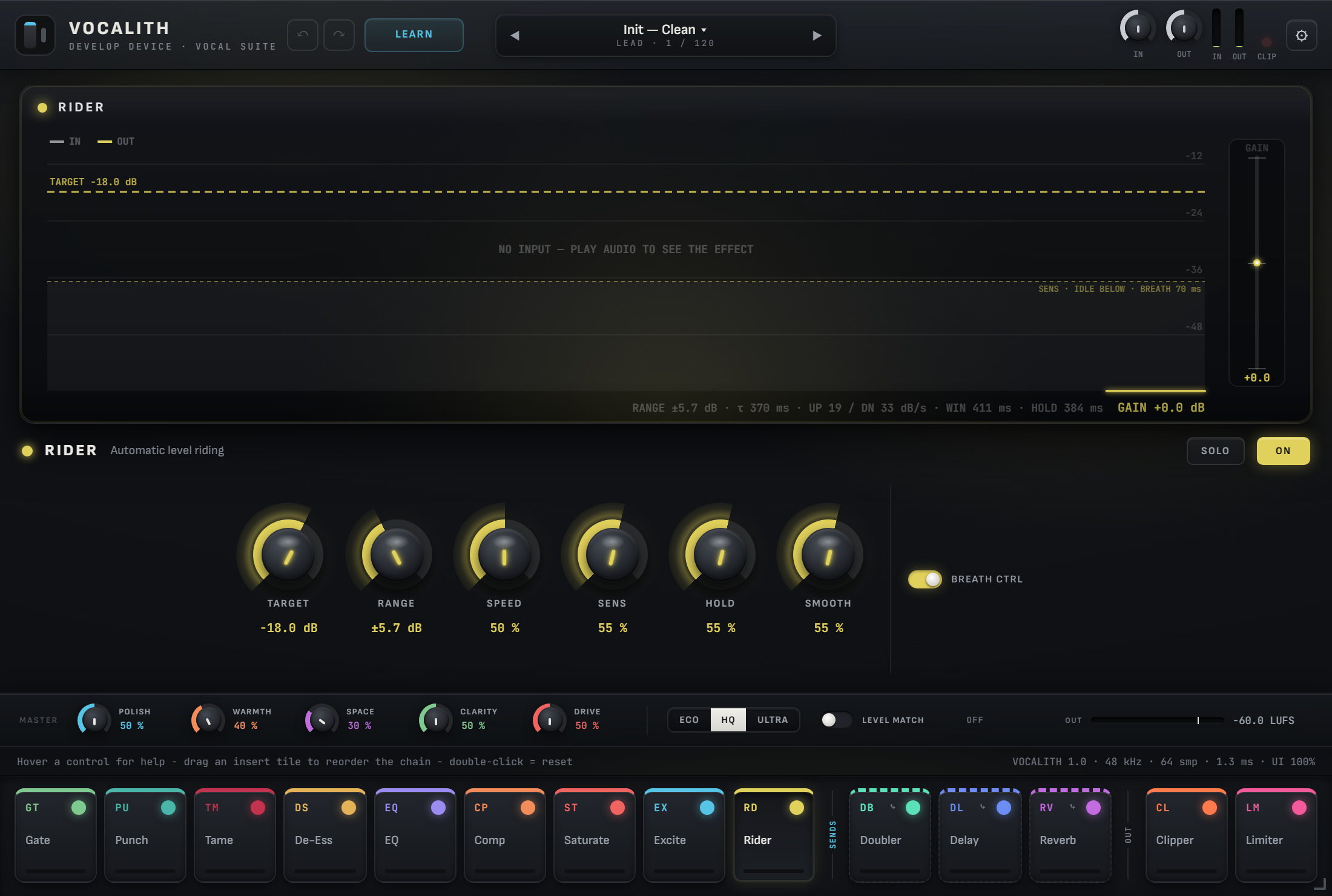Screen dimensions: 1332x896
Task: Click the LEARN button
Action: click(x=414, y=35)
